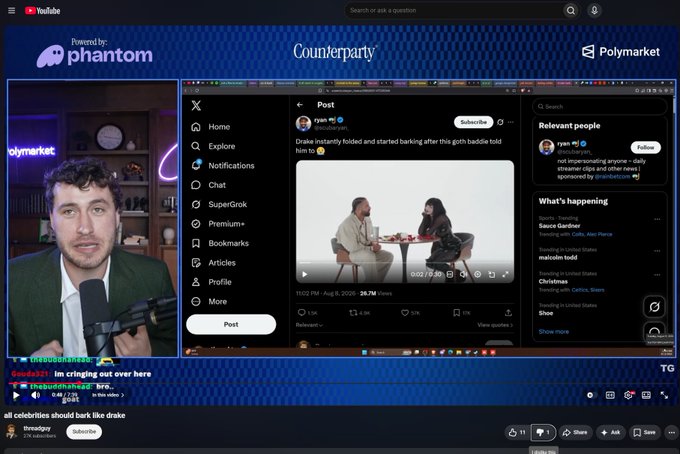Click share upload icon under the tweet
The image size is (680, 454).
(508, 313)
